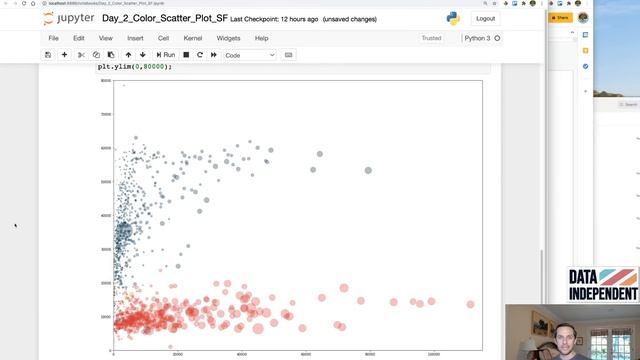Paste cells below using the clipboard icon
640x360 pixels.
(x=111, y=55)
